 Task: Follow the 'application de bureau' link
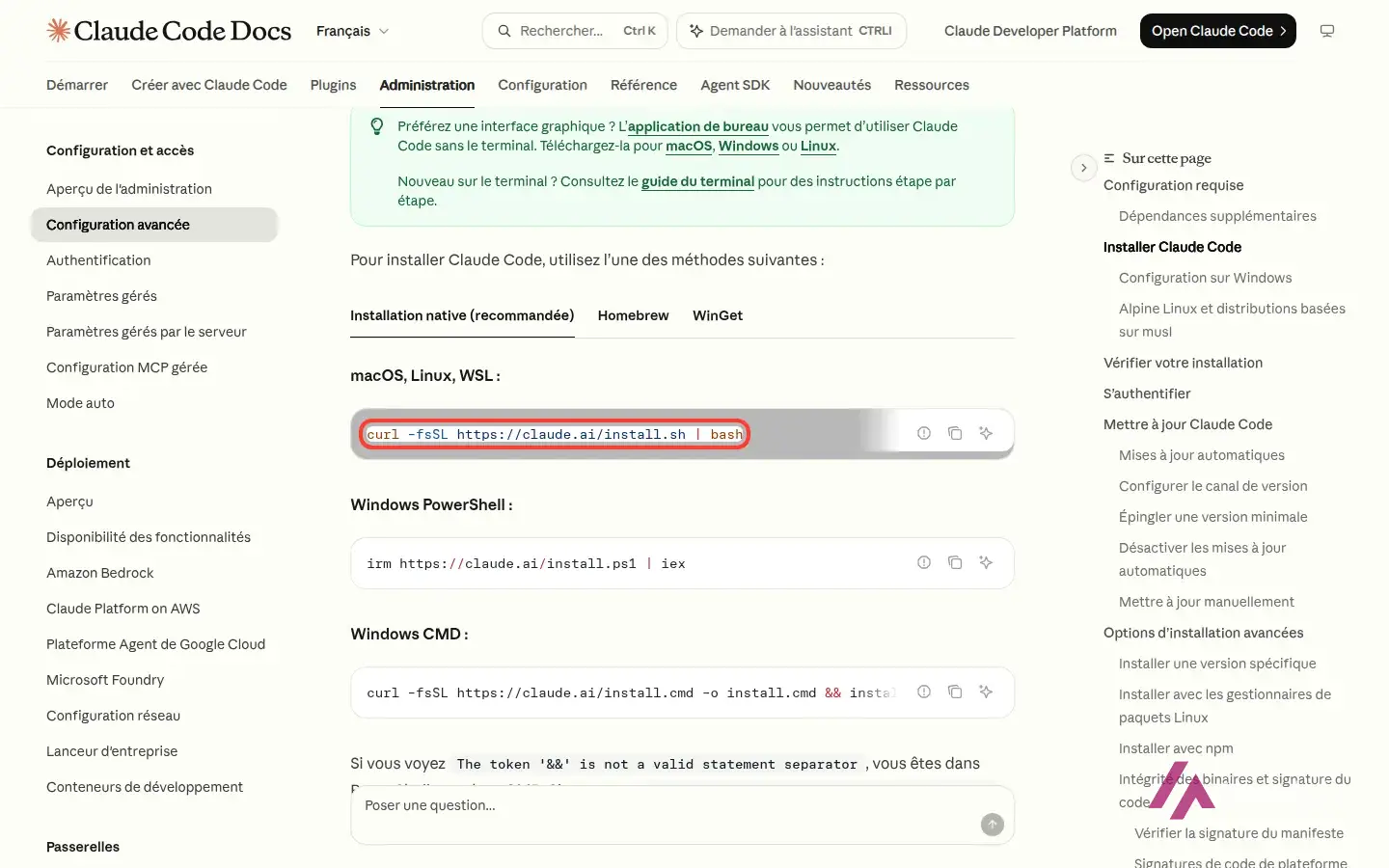coord(698,126)
